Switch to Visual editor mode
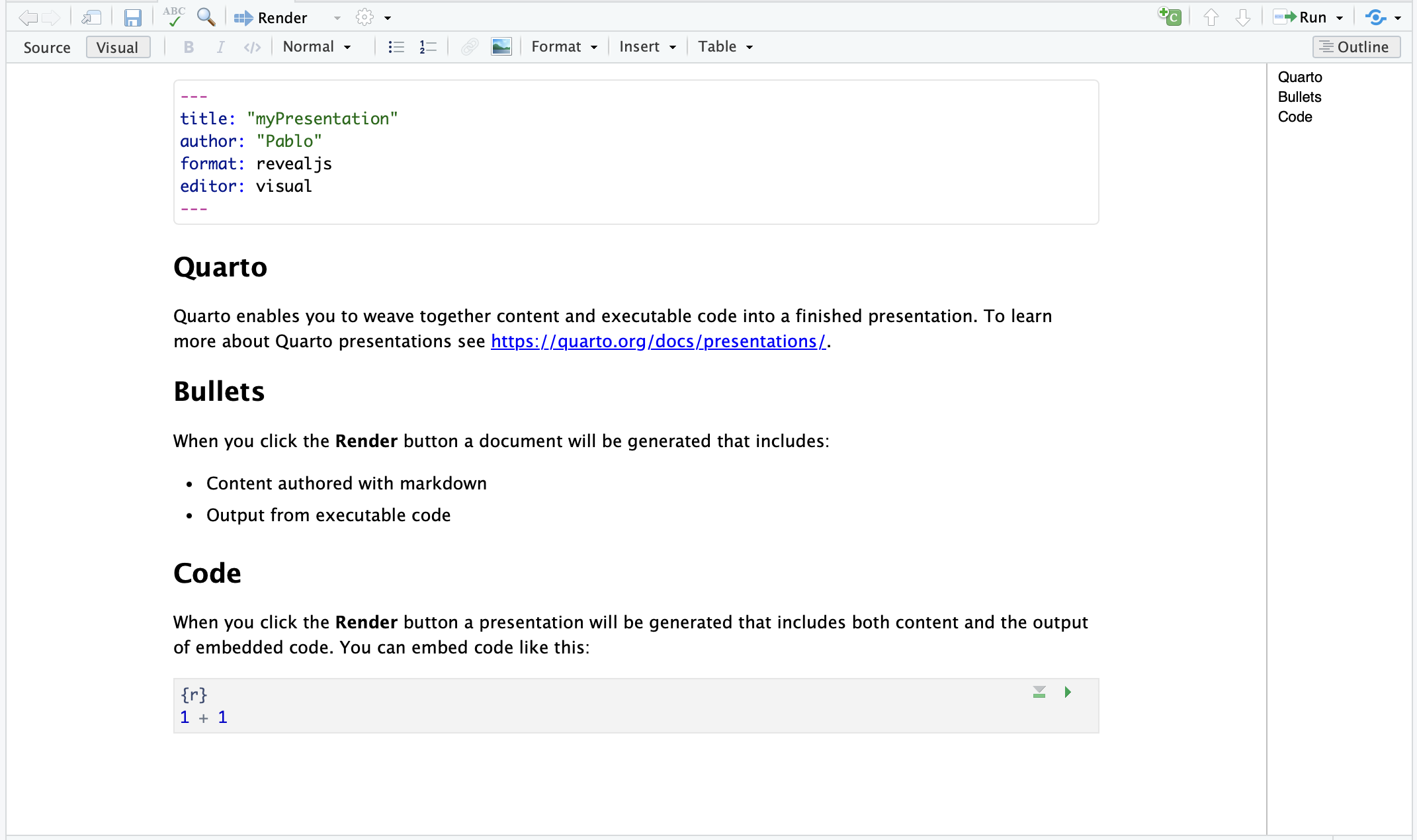Viewport: 1417px width, 840px height. [118, 48]
